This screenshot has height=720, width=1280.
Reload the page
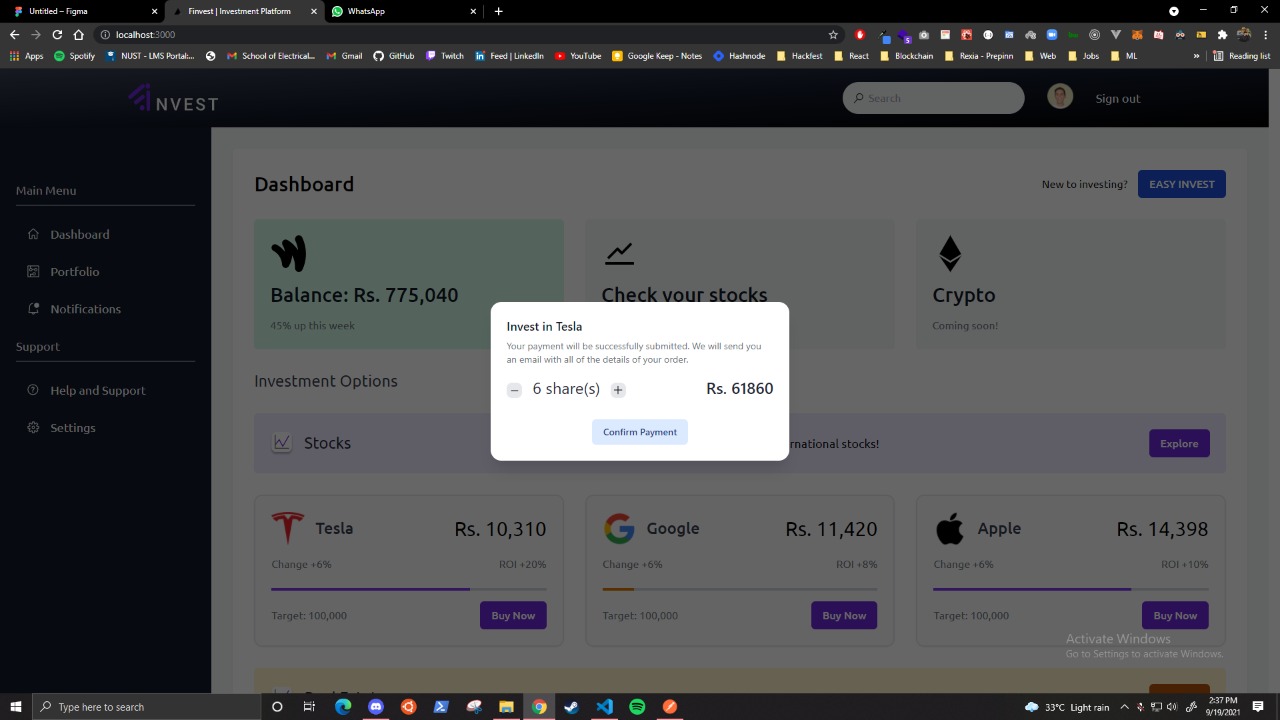coord(57,34)
